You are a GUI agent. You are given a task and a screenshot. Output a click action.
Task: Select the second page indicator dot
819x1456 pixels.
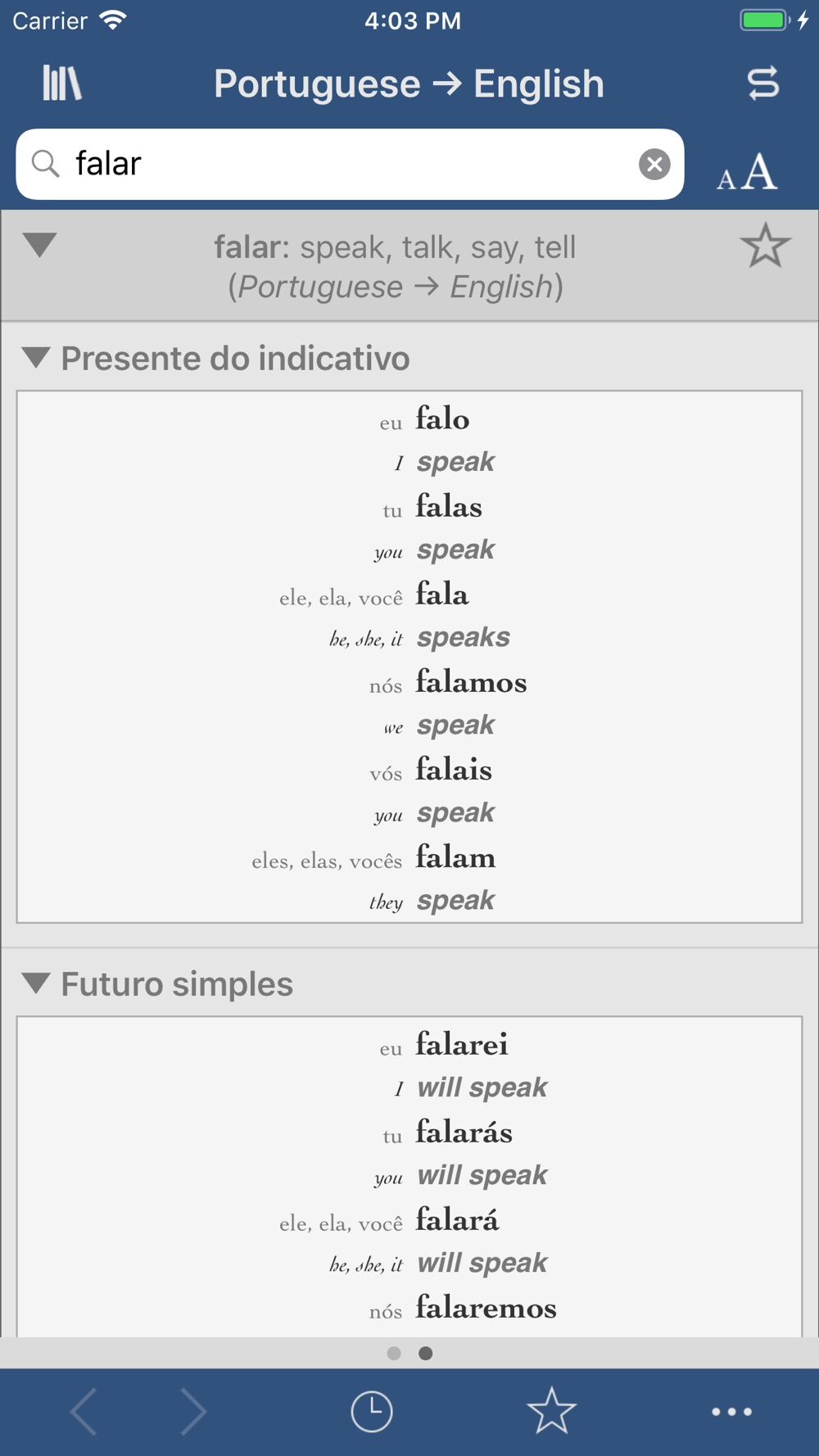coord(425,1353)
